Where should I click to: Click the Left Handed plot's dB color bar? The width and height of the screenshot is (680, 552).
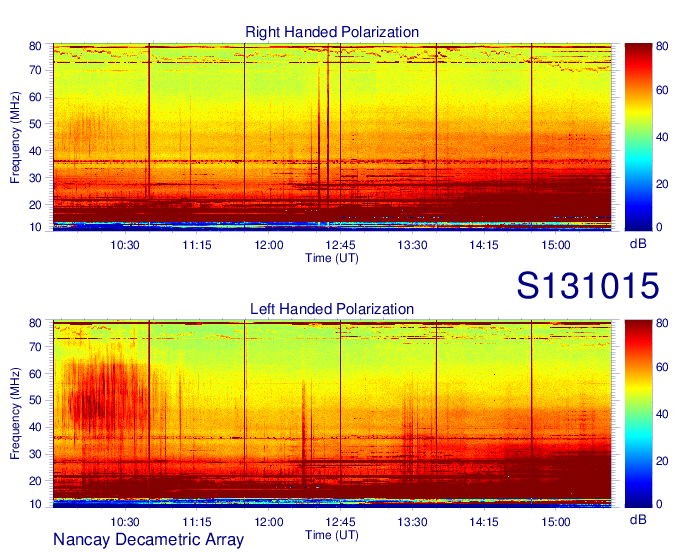click(x=638, y=414)
